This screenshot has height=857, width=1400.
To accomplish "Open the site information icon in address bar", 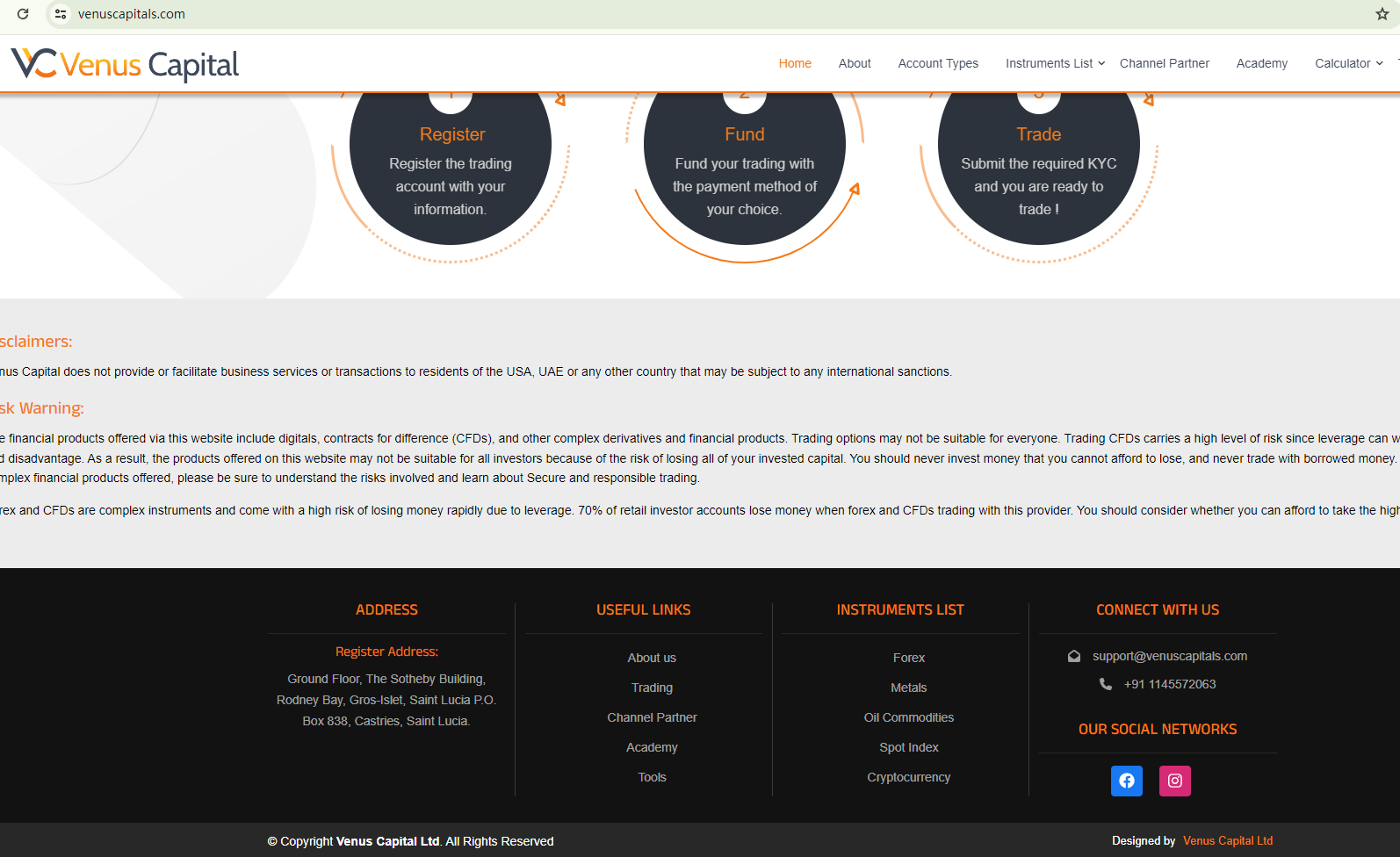I will (61, 14).
